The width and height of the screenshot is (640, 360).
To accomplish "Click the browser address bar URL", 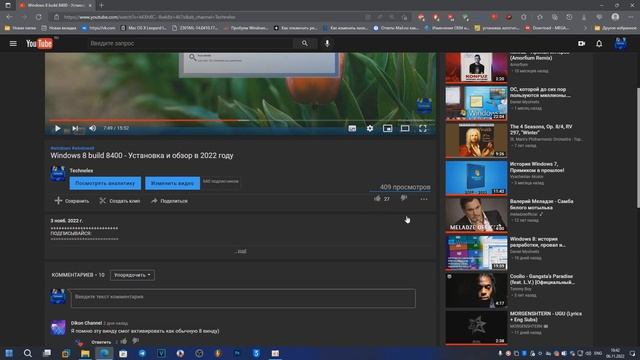I will pos(149,17).
